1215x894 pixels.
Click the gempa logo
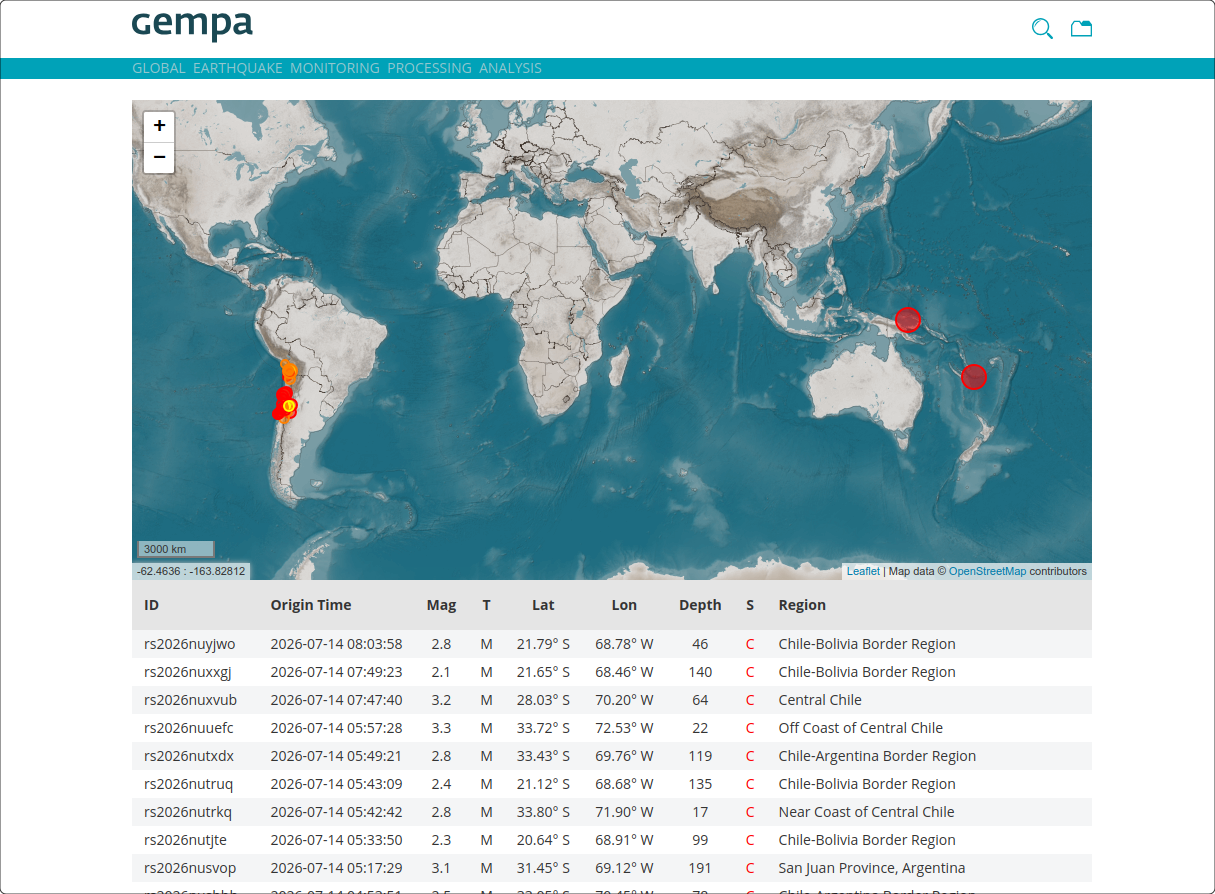[x=192, y=25]
